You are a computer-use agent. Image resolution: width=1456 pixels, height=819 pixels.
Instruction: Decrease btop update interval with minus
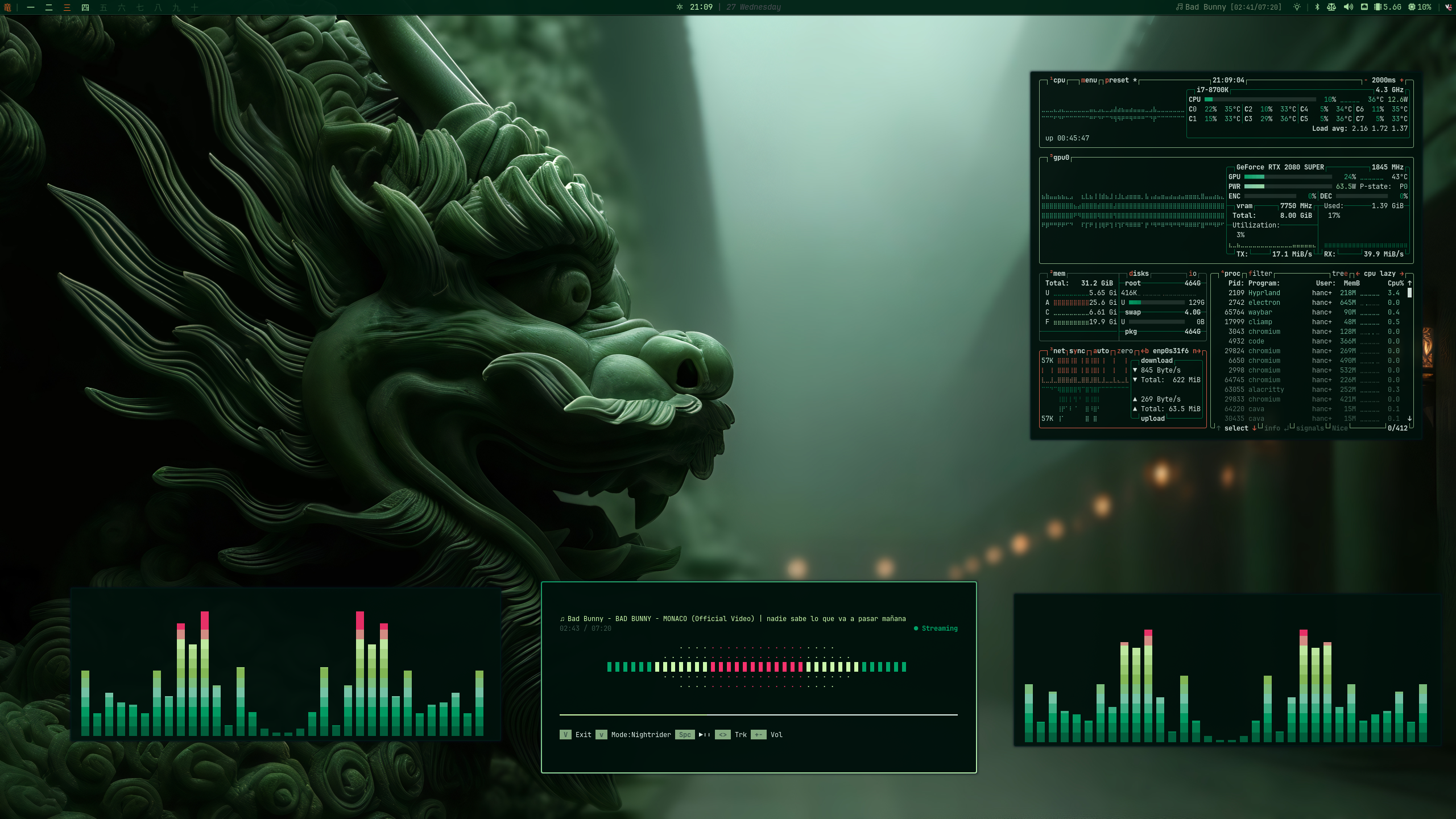tap(1366, 80)
